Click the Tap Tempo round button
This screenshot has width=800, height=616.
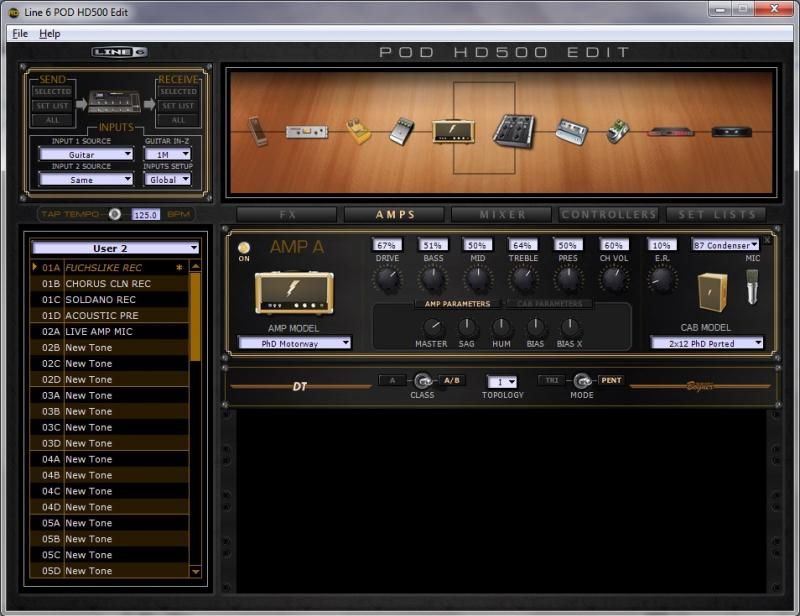[x=115, y=214]
